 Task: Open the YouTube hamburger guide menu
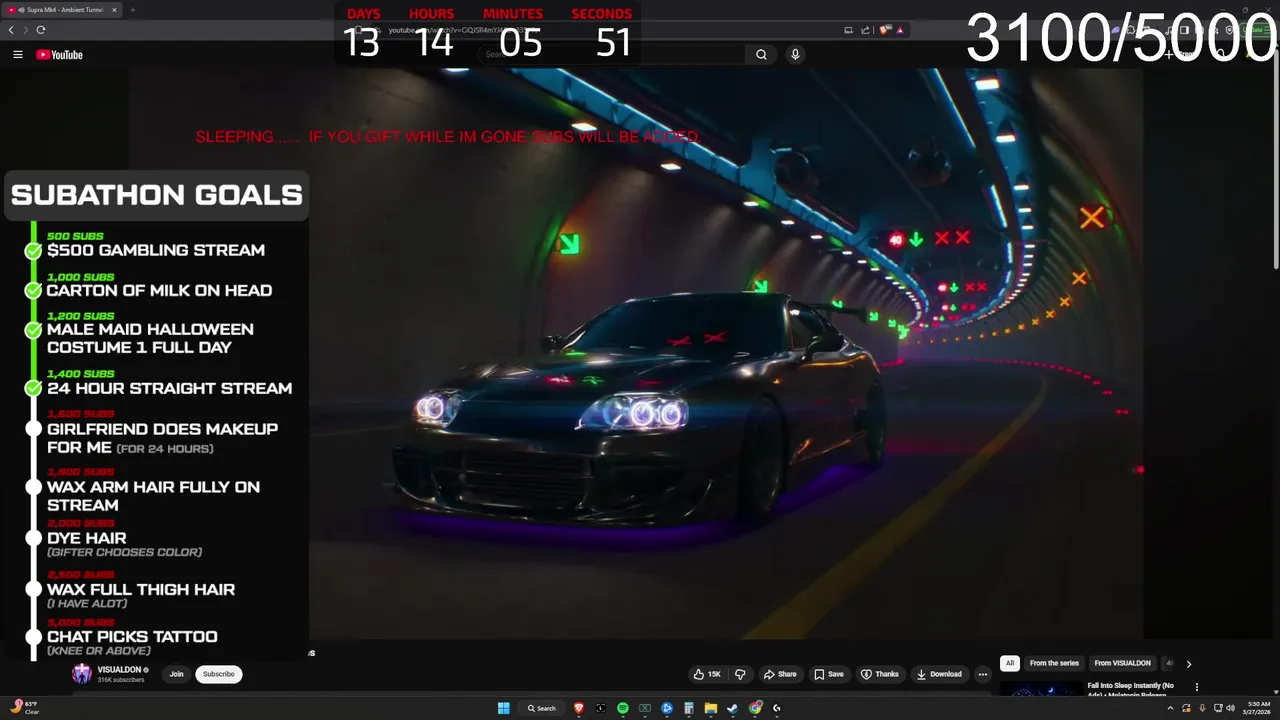[x=17, y=55]
